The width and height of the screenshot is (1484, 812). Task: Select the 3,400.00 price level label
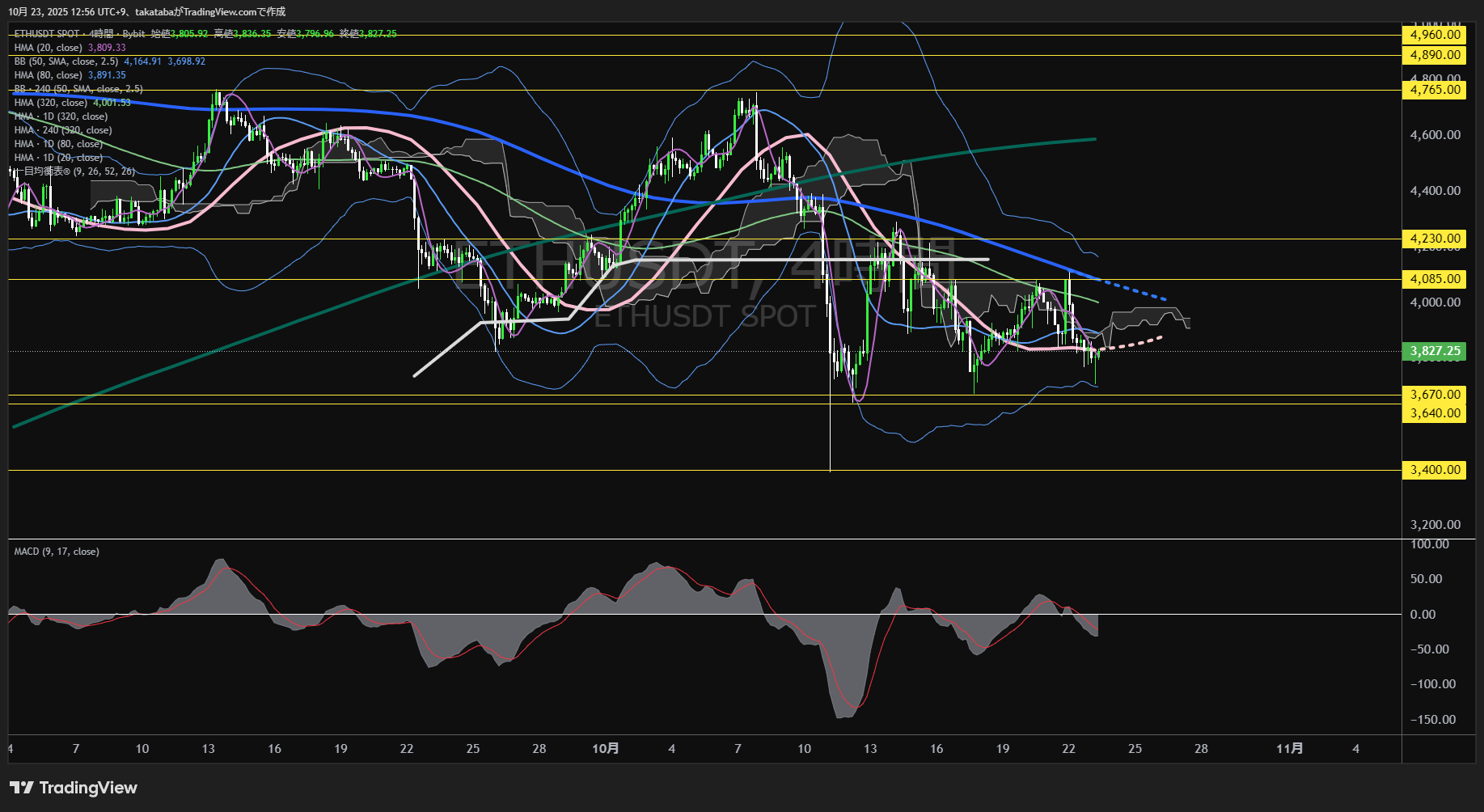pyautogui.click(x=1435, y=470)
